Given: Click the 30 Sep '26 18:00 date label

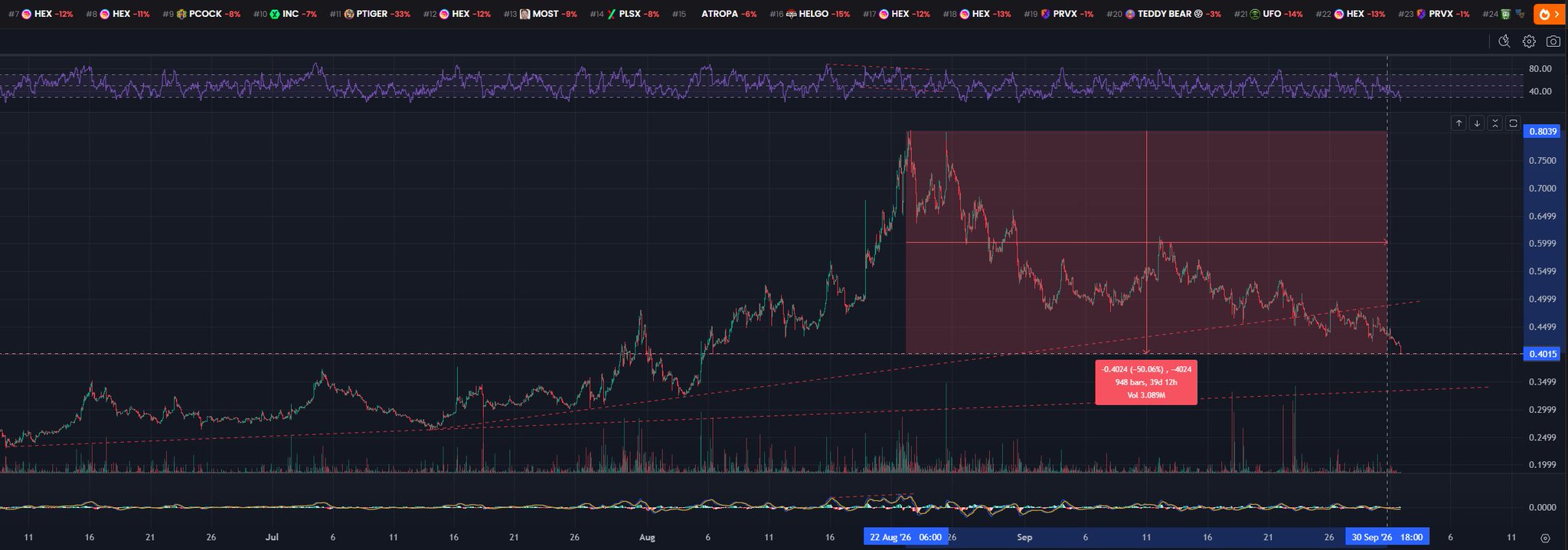Looking at the screenshot, I should tap(1387, 538).
